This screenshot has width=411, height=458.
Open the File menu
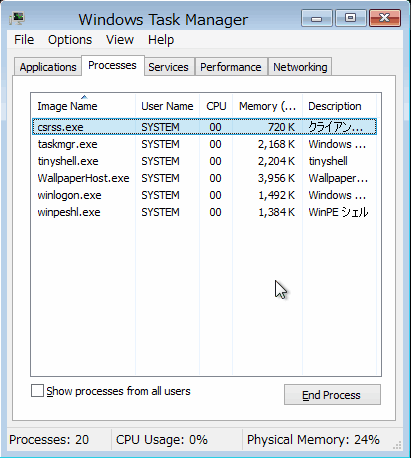pos(24,40)
